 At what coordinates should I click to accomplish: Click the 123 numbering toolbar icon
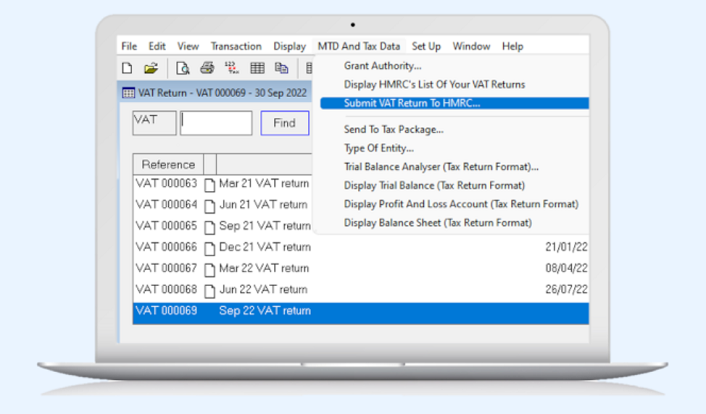pyautogui.click(x=232, y=68)
